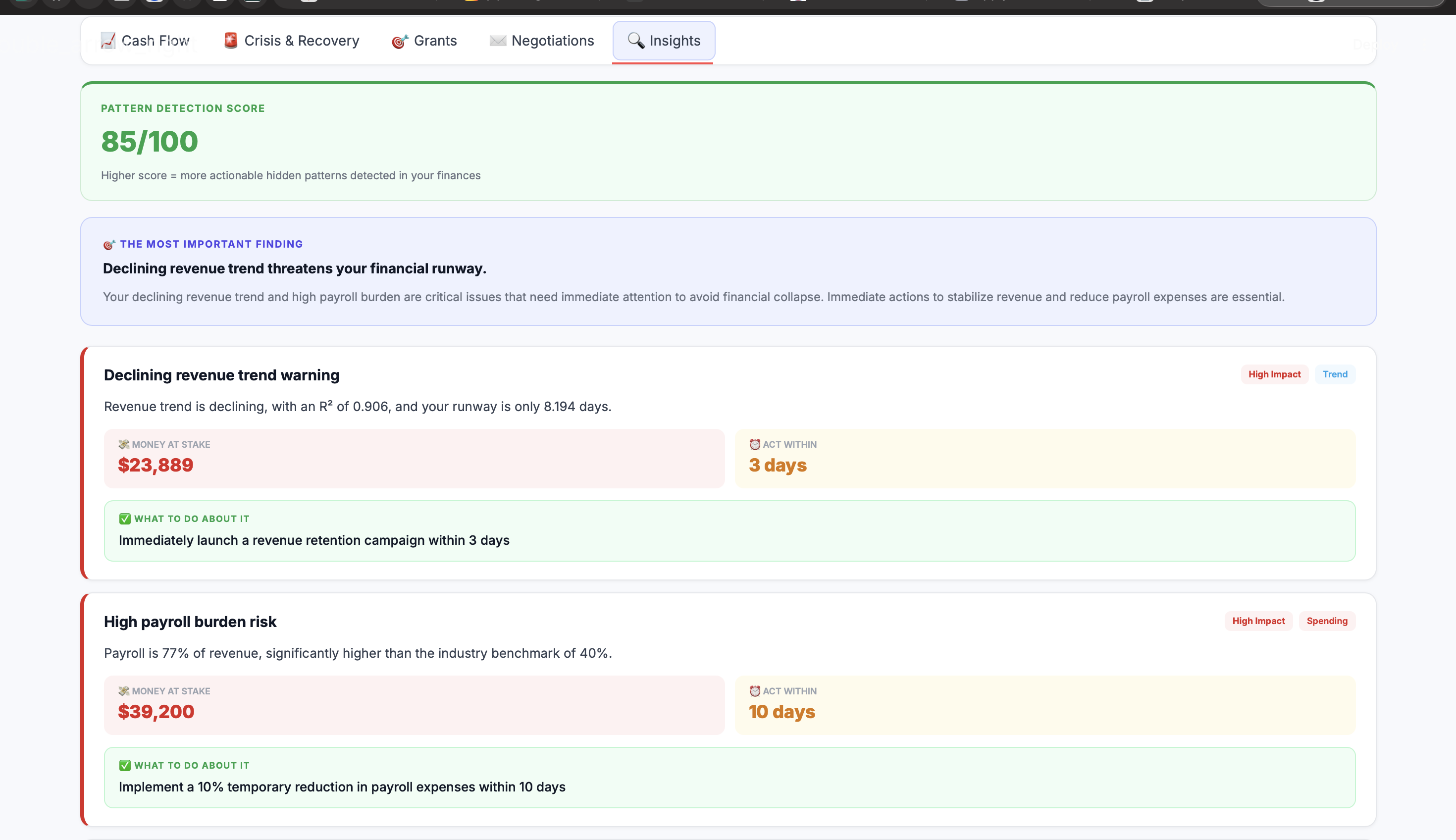Screen dimensions: 1456x840
Task: Click the 85/100 pattern detection score
Action: [x=150, y=141]
